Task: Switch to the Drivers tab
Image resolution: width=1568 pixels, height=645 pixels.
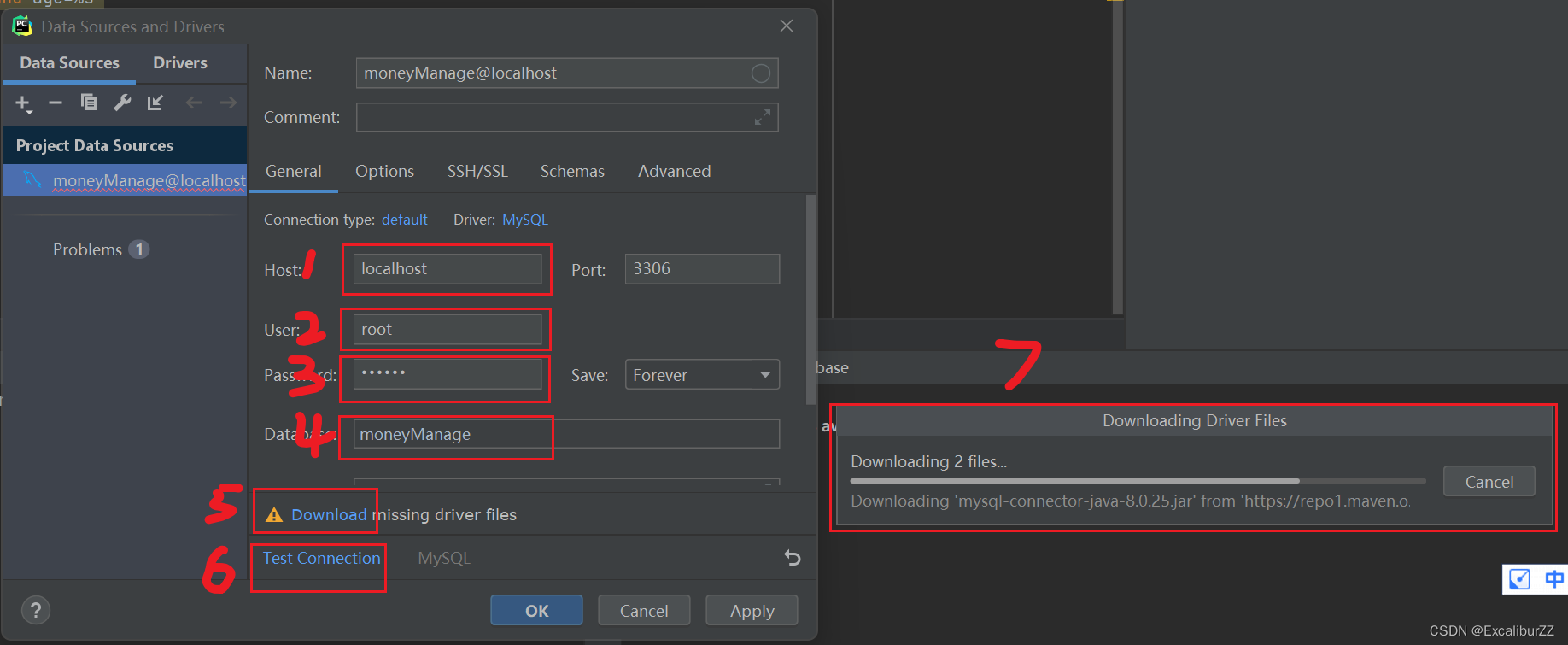Action: click(x=180, y=63)
